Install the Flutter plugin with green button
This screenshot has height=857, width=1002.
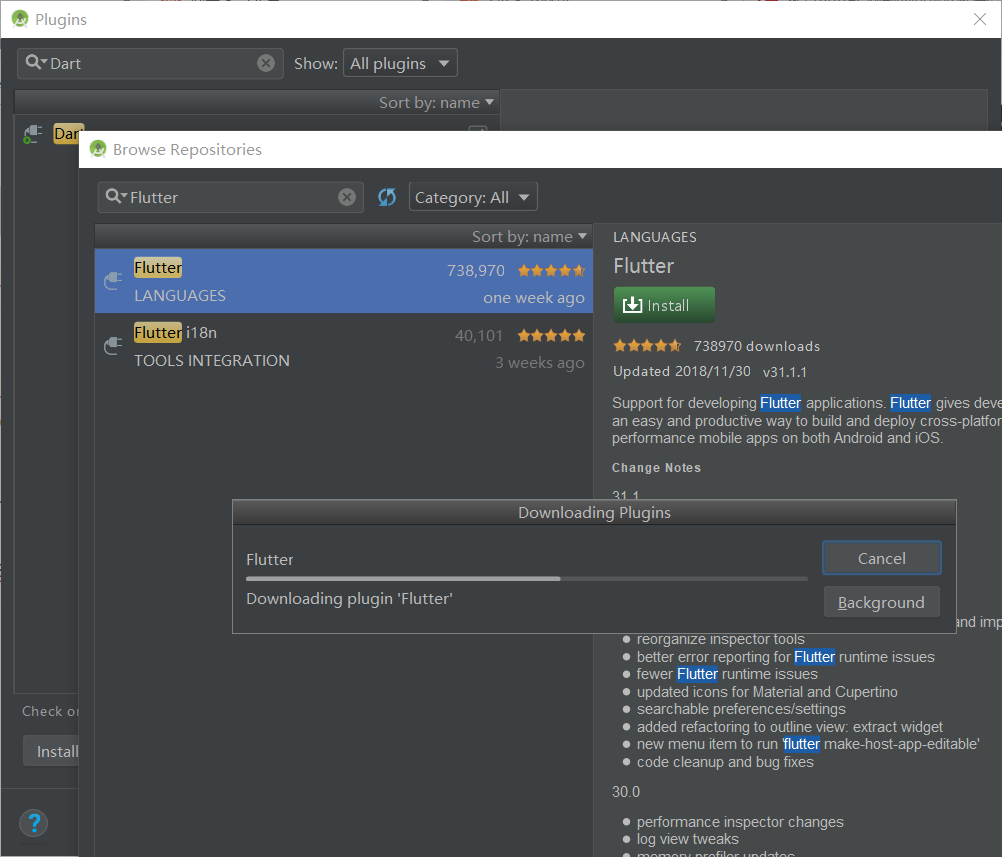click(x=664, y=305)
